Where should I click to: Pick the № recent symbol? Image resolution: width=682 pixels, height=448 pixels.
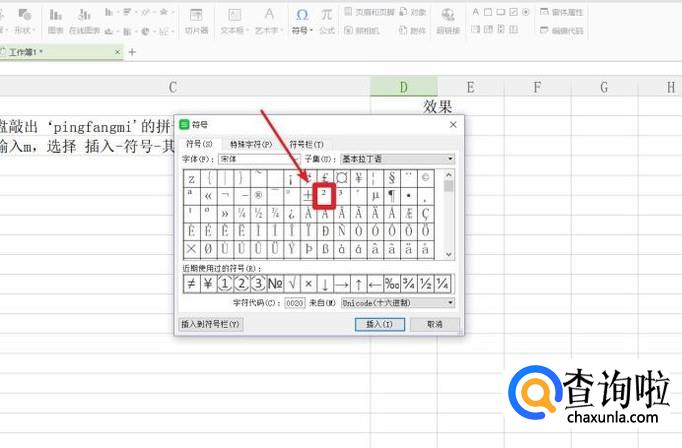coord(275,284)
